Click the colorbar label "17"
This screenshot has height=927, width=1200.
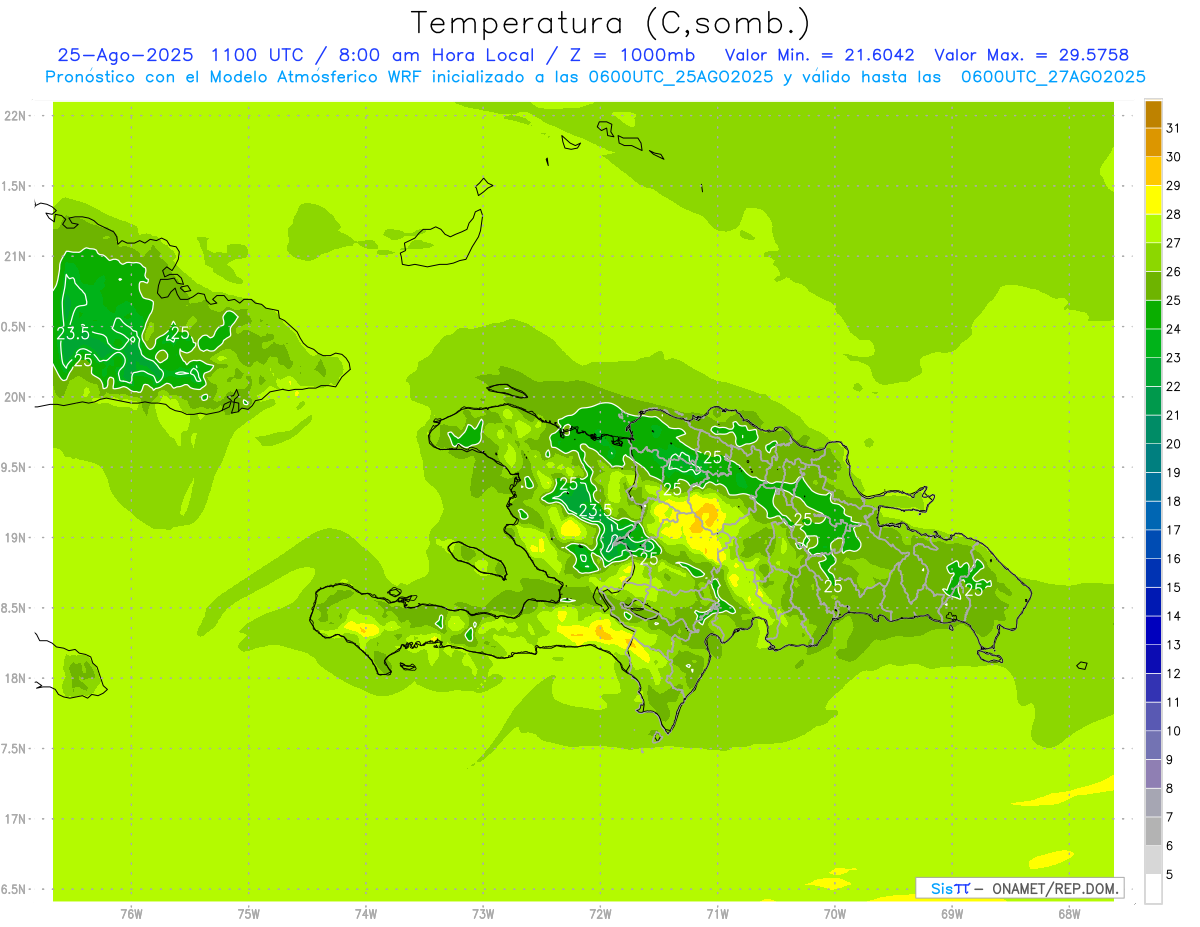pyautogui.click(x=1173, y=530)
